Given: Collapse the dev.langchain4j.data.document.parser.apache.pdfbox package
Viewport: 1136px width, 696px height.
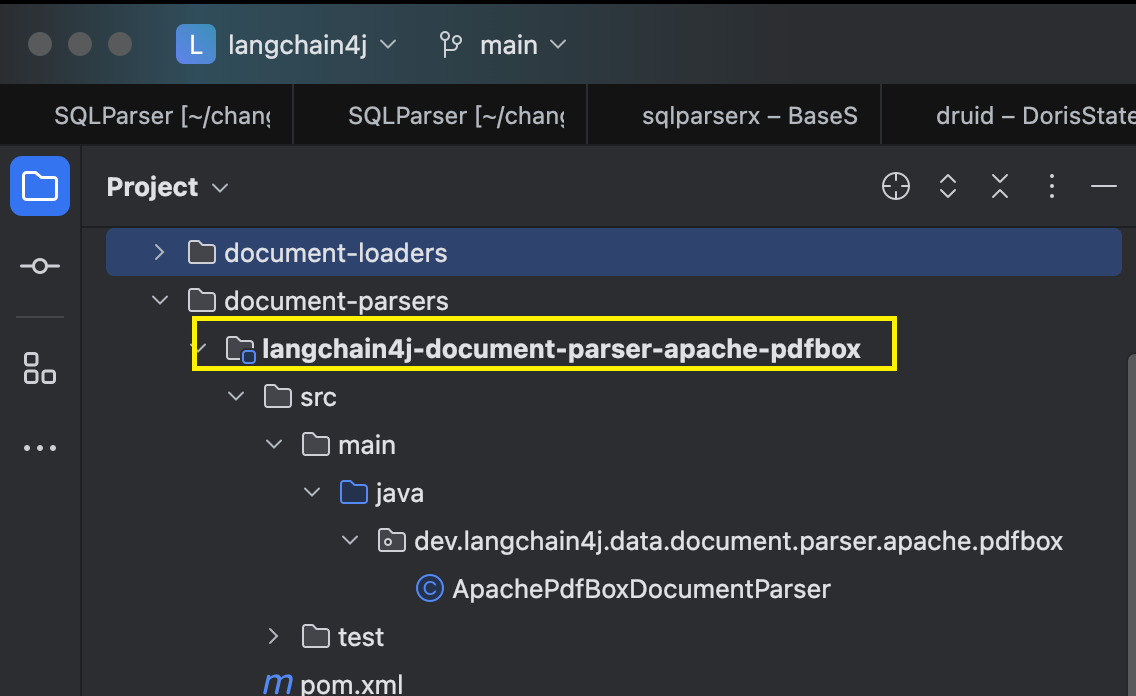Looking at the screenshot, I should (x=350, y=540).
